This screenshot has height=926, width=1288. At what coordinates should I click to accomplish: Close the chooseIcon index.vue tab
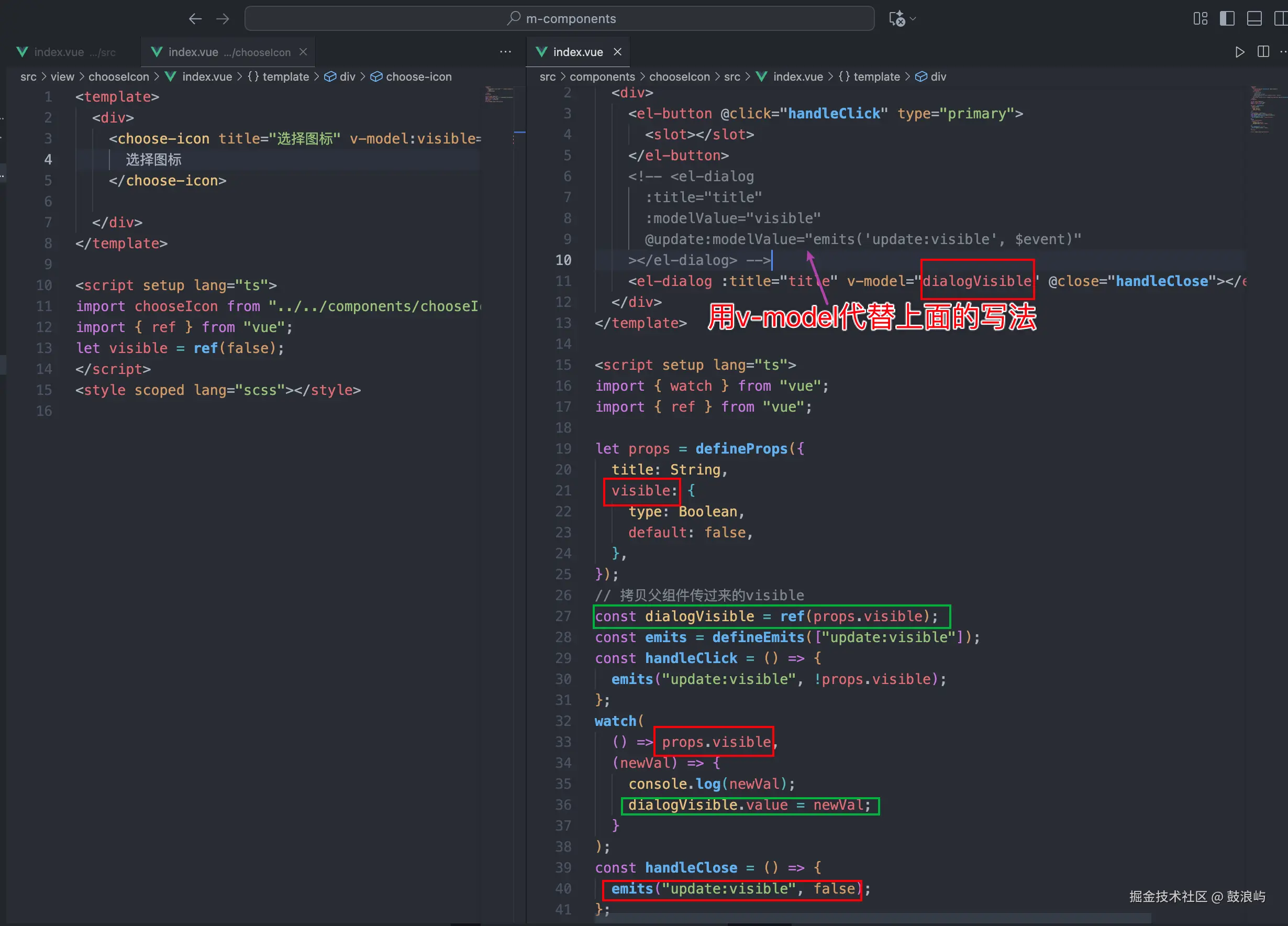click(x=303, y=52)
